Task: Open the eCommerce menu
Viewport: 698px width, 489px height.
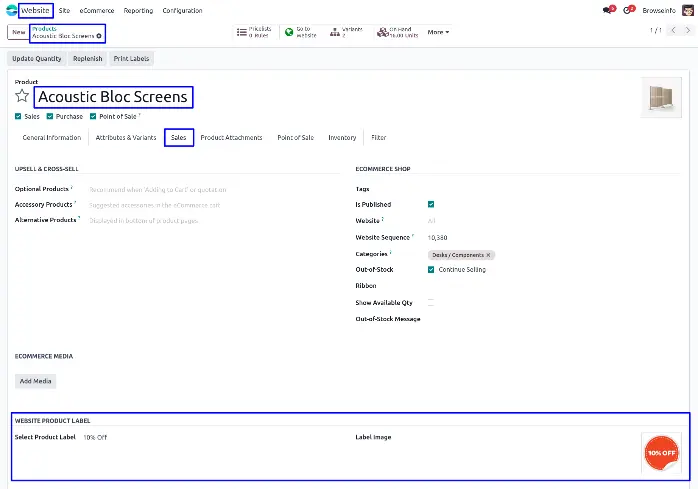Action: pos(97,10)
